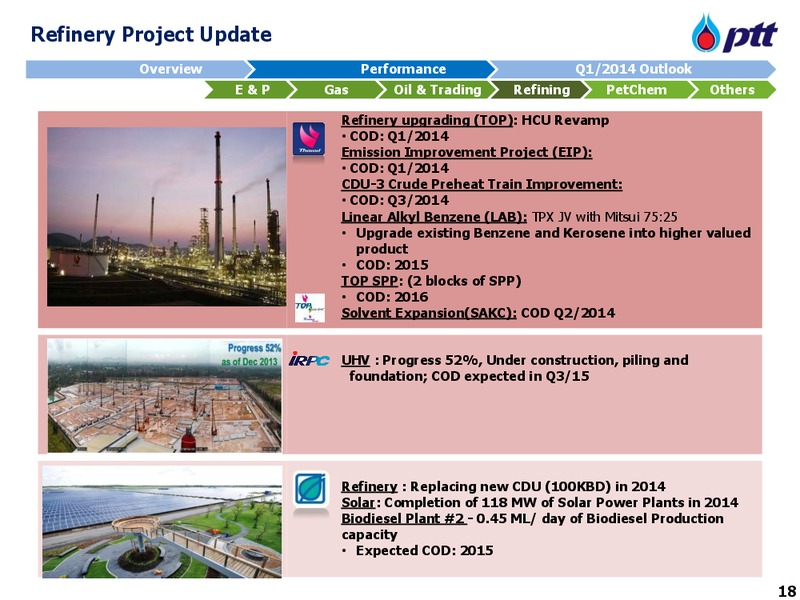Click "Solvent Expansion(SAKC):" heading
Screen dimensions: 800x600
(429, 313)
